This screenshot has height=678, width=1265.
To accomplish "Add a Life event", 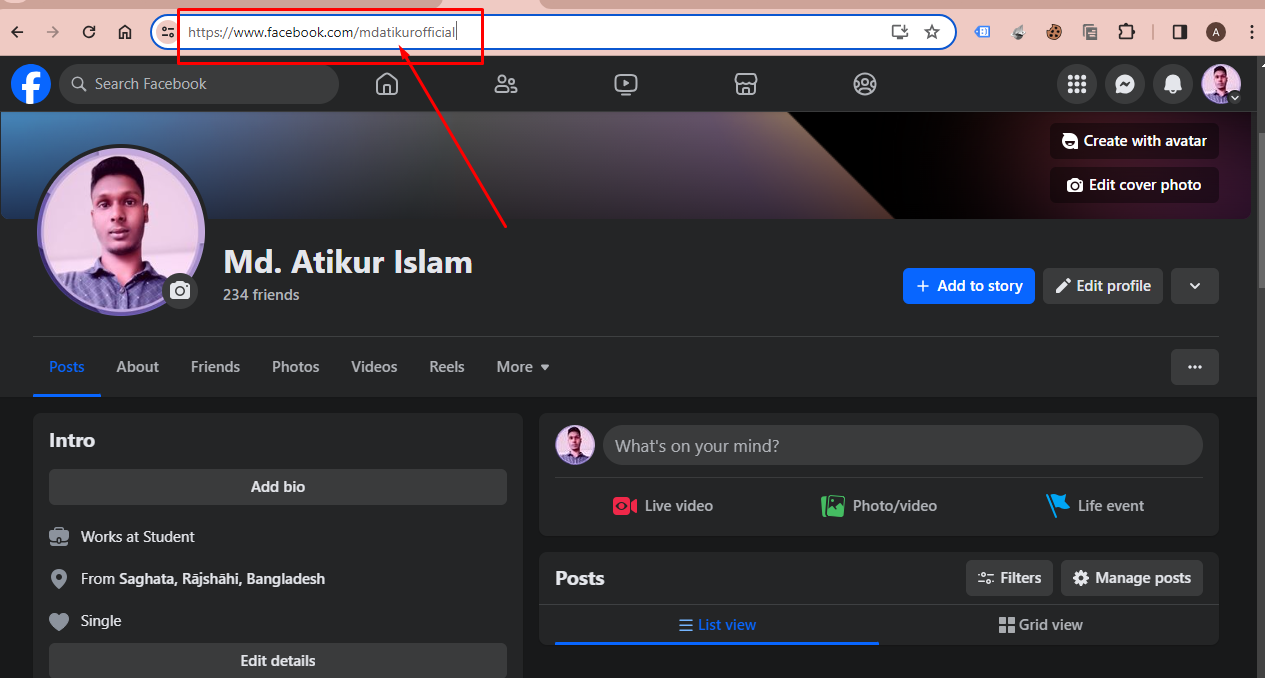I will pyautogui.click(x=1095, y=506).
